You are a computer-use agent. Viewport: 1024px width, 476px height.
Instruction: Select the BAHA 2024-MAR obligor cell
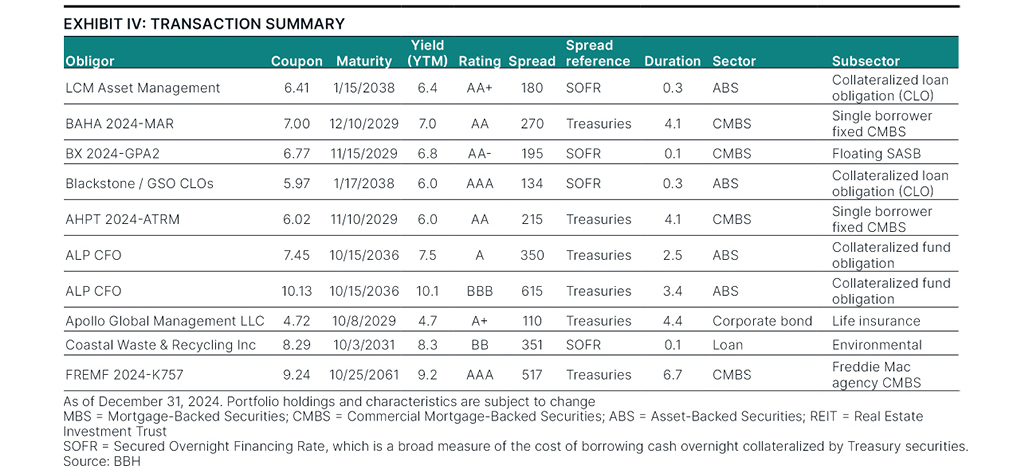click(120, 123)
